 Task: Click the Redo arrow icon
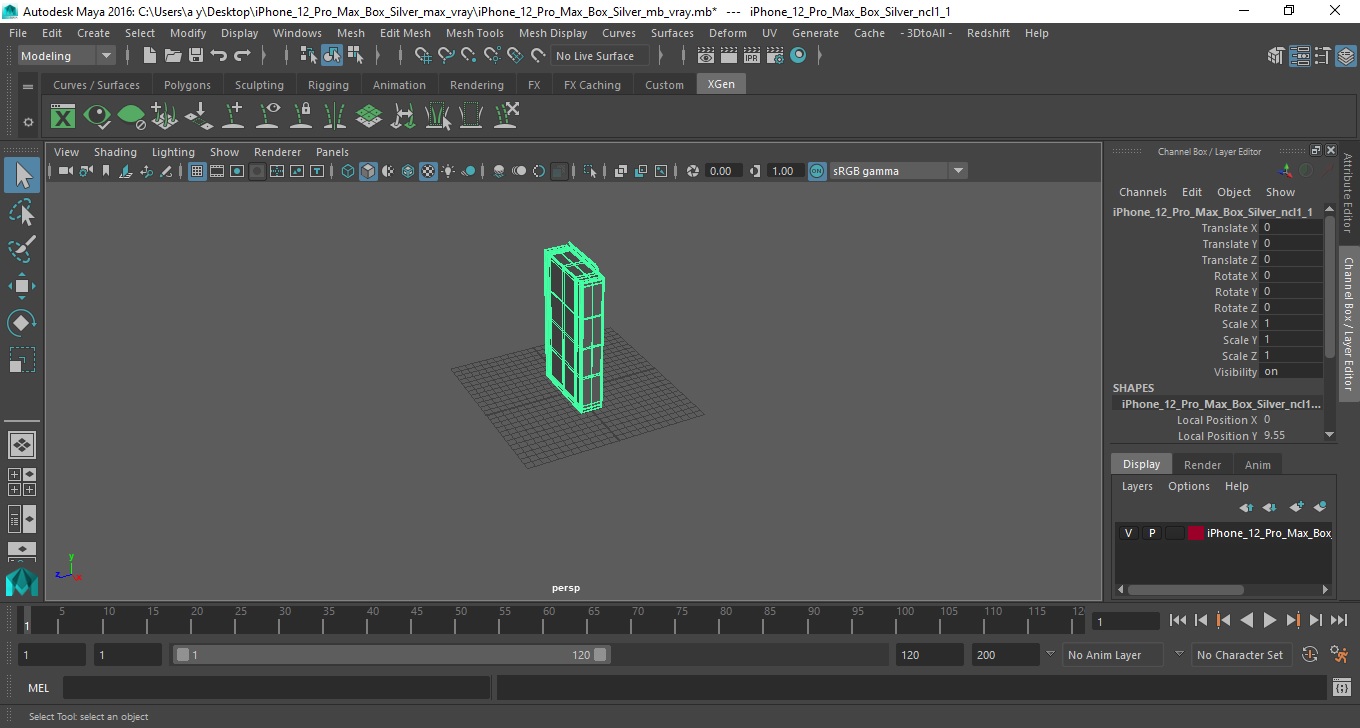(242, 56)
